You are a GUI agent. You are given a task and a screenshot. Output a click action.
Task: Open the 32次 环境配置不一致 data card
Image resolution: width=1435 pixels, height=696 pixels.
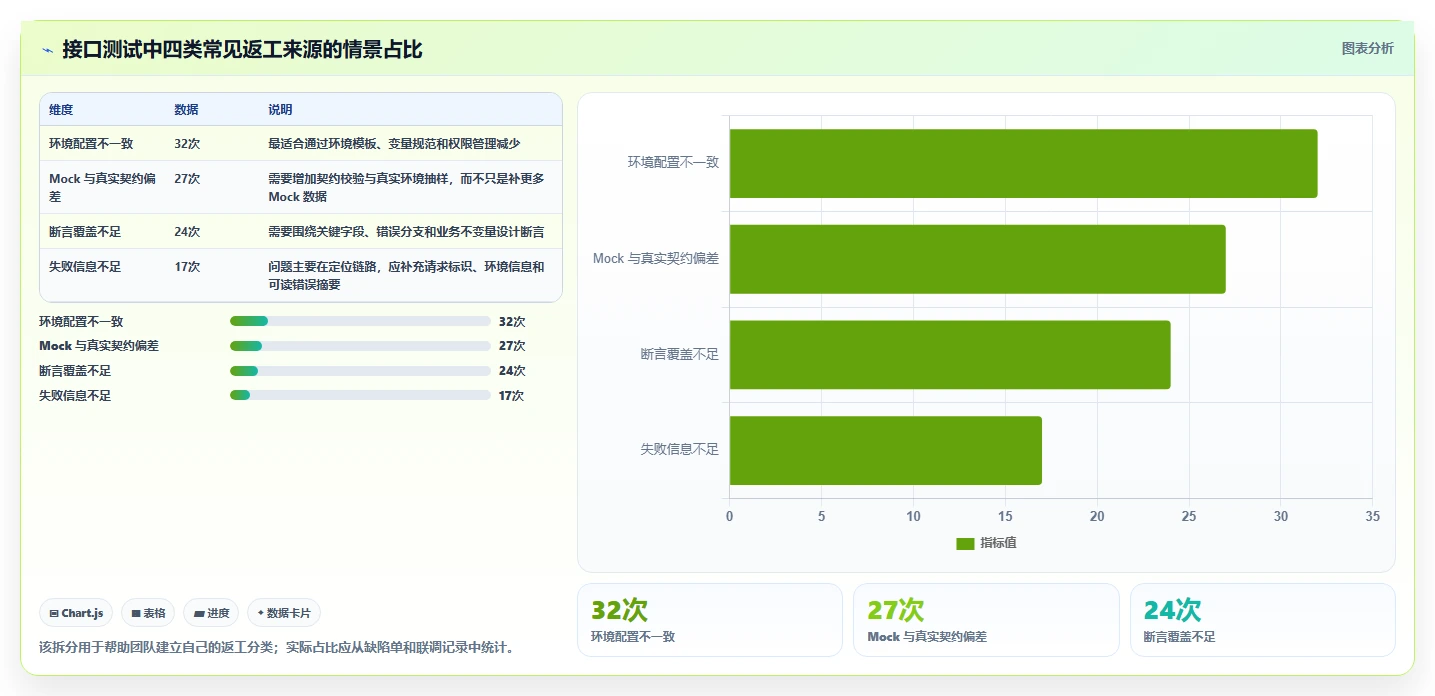pos(710,620)
